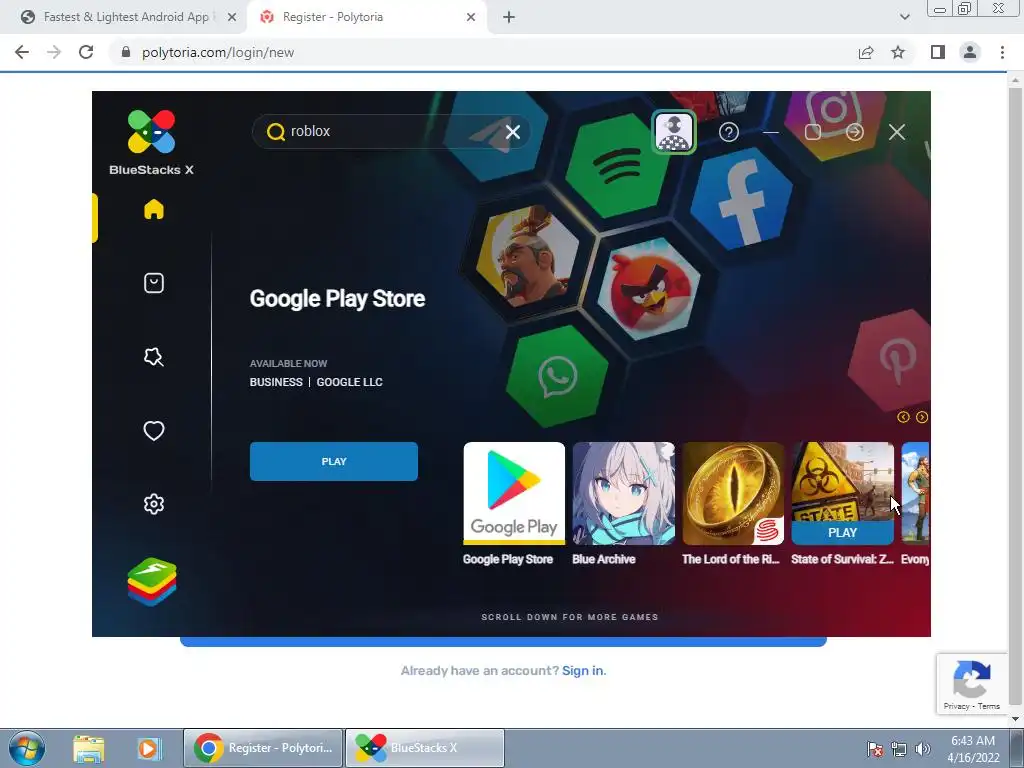Clear the roblox search text
The height and width of the screenshot is (768, 1024).
point(513,132)
